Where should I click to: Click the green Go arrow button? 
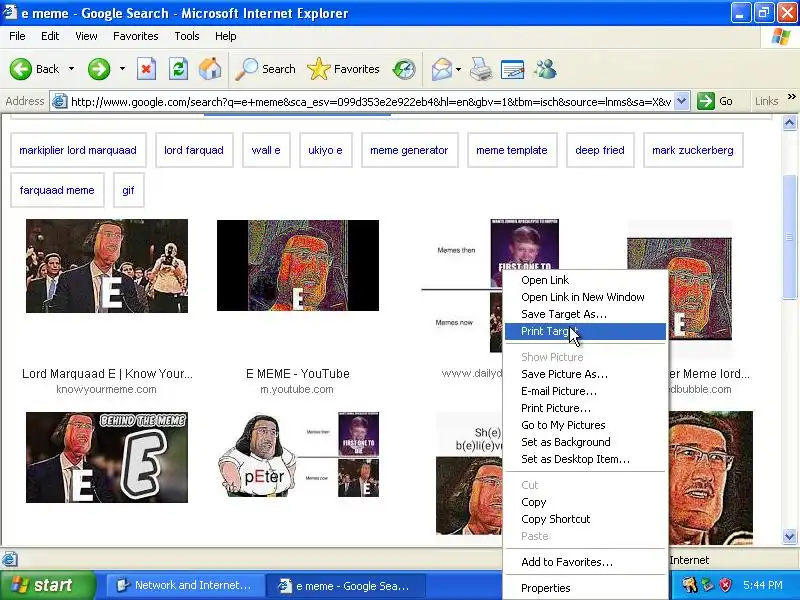click(706, 101)
